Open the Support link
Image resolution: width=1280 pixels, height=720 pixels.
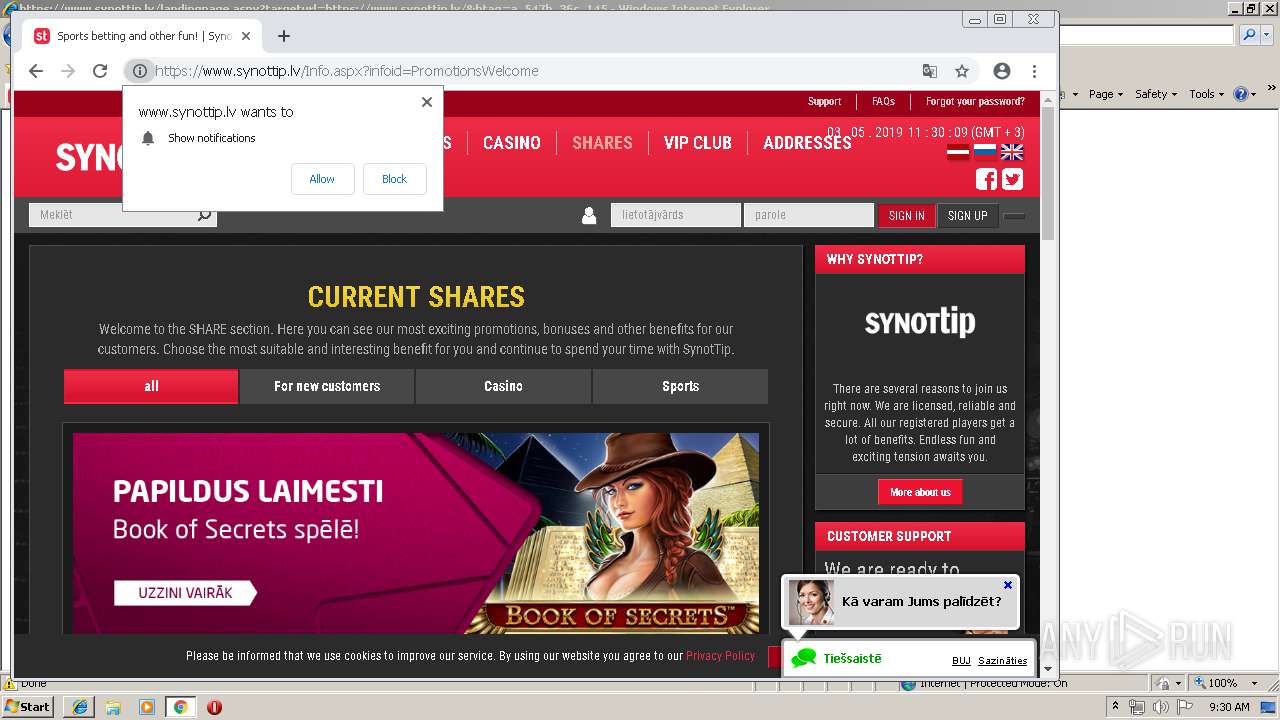pos(824,101)
